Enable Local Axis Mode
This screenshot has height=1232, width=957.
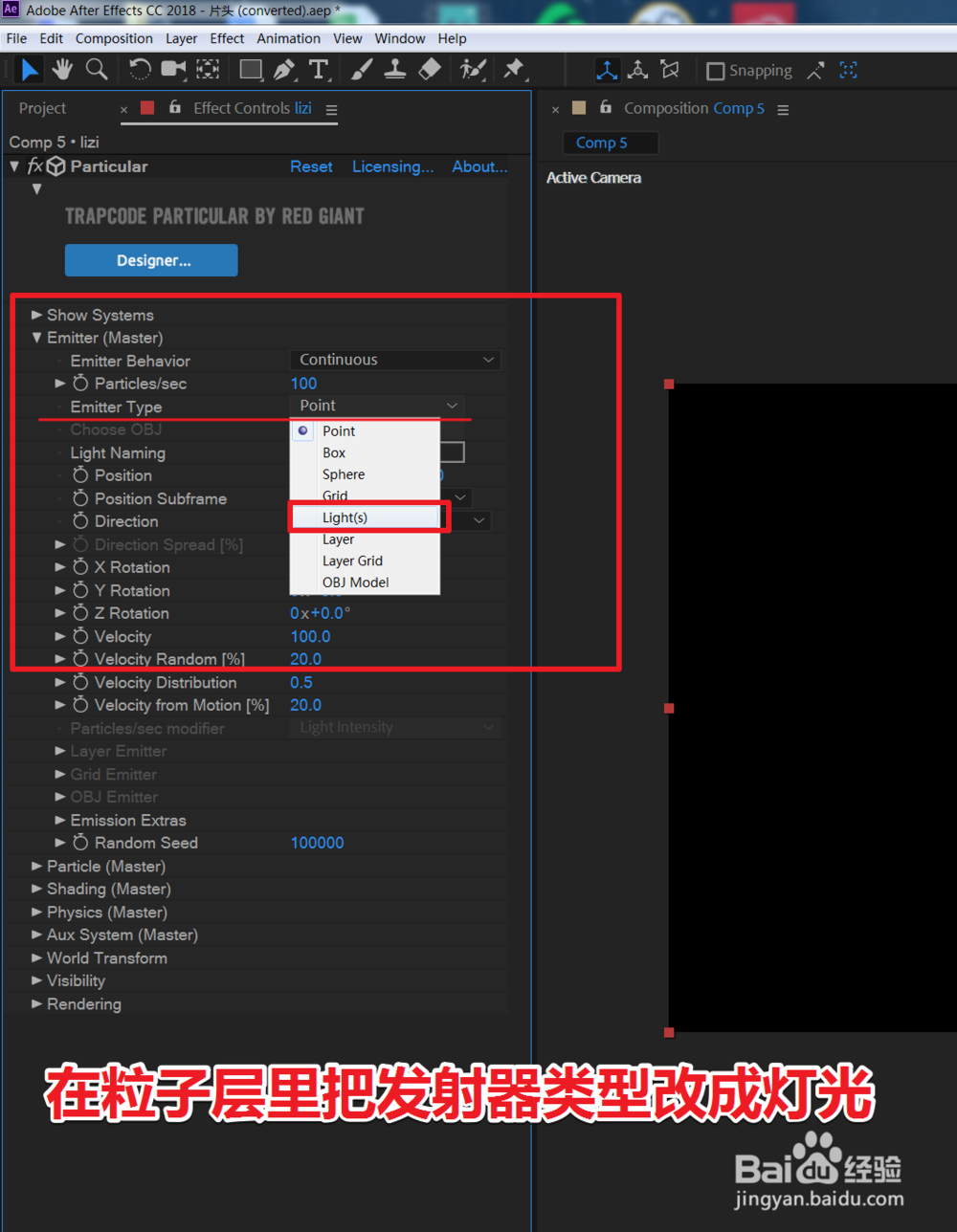click(x=607, y=70)
